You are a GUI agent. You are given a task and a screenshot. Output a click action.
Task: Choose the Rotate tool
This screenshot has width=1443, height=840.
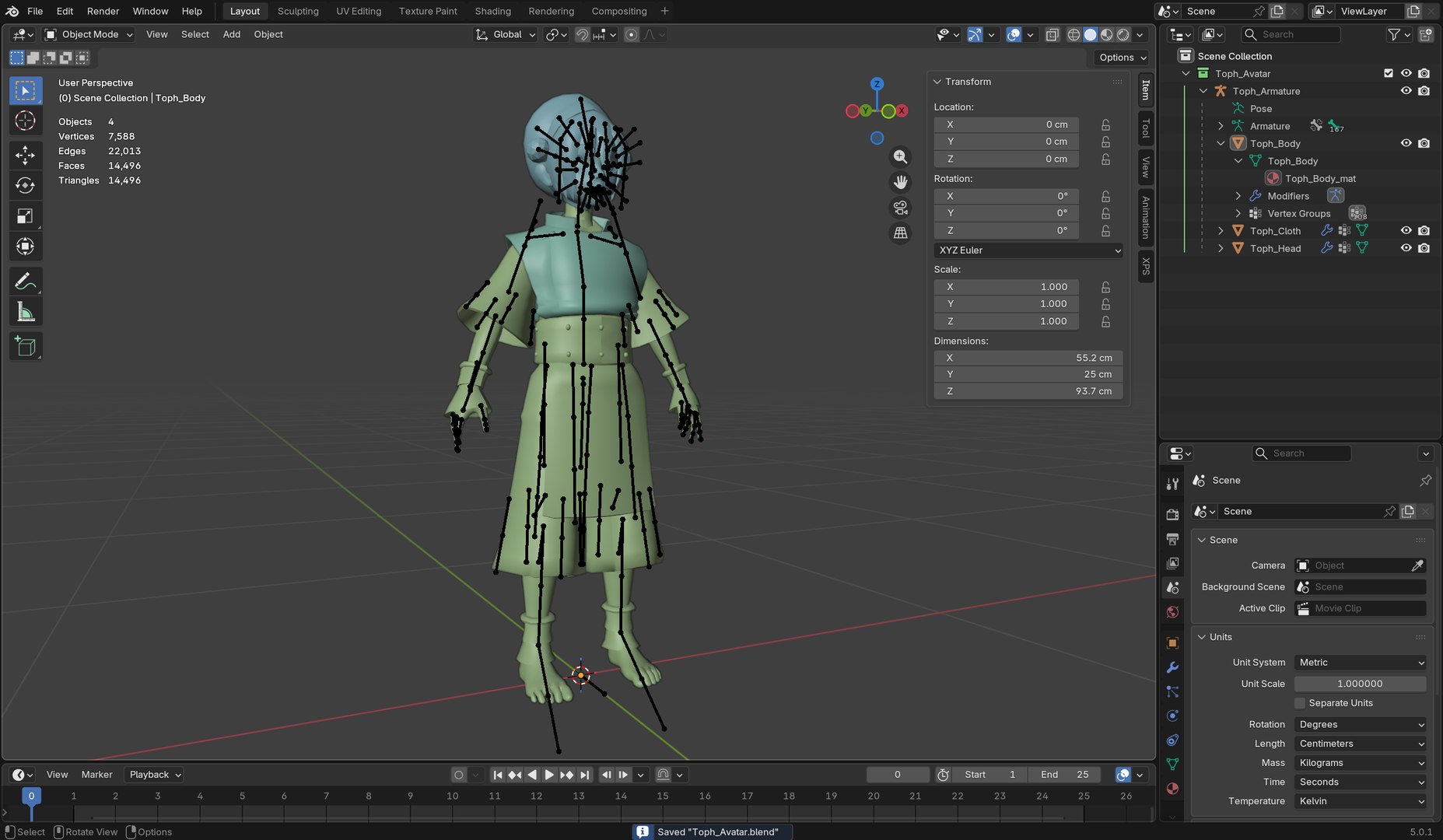coord(26,185)
